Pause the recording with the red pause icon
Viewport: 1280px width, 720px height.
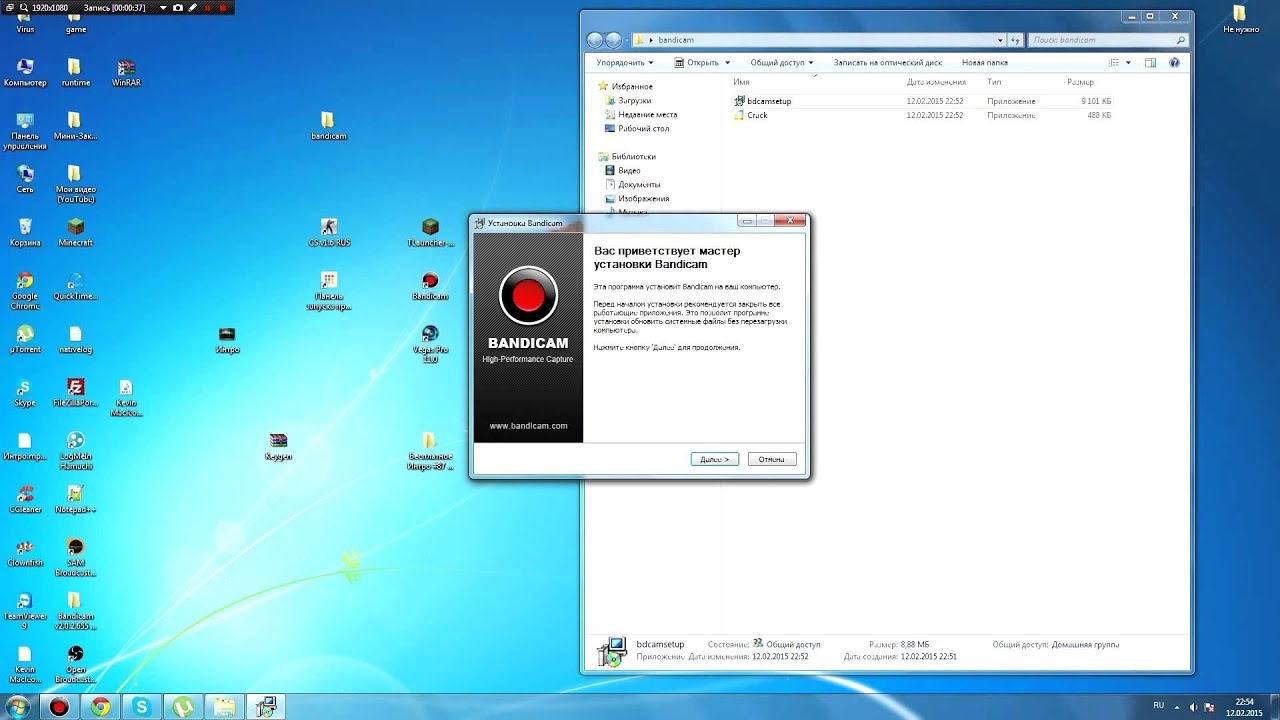pos(208,8)
